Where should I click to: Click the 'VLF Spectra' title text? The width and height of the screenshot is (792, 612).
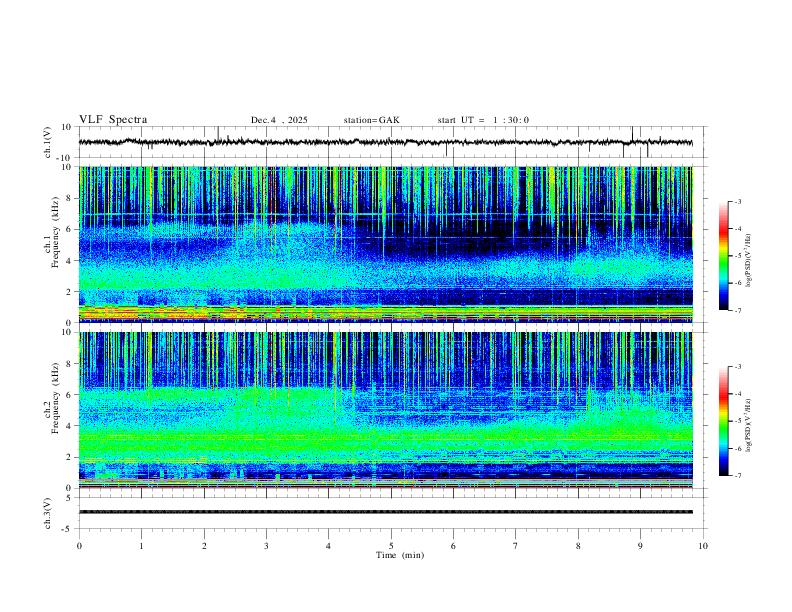click(x=113, y=120)
